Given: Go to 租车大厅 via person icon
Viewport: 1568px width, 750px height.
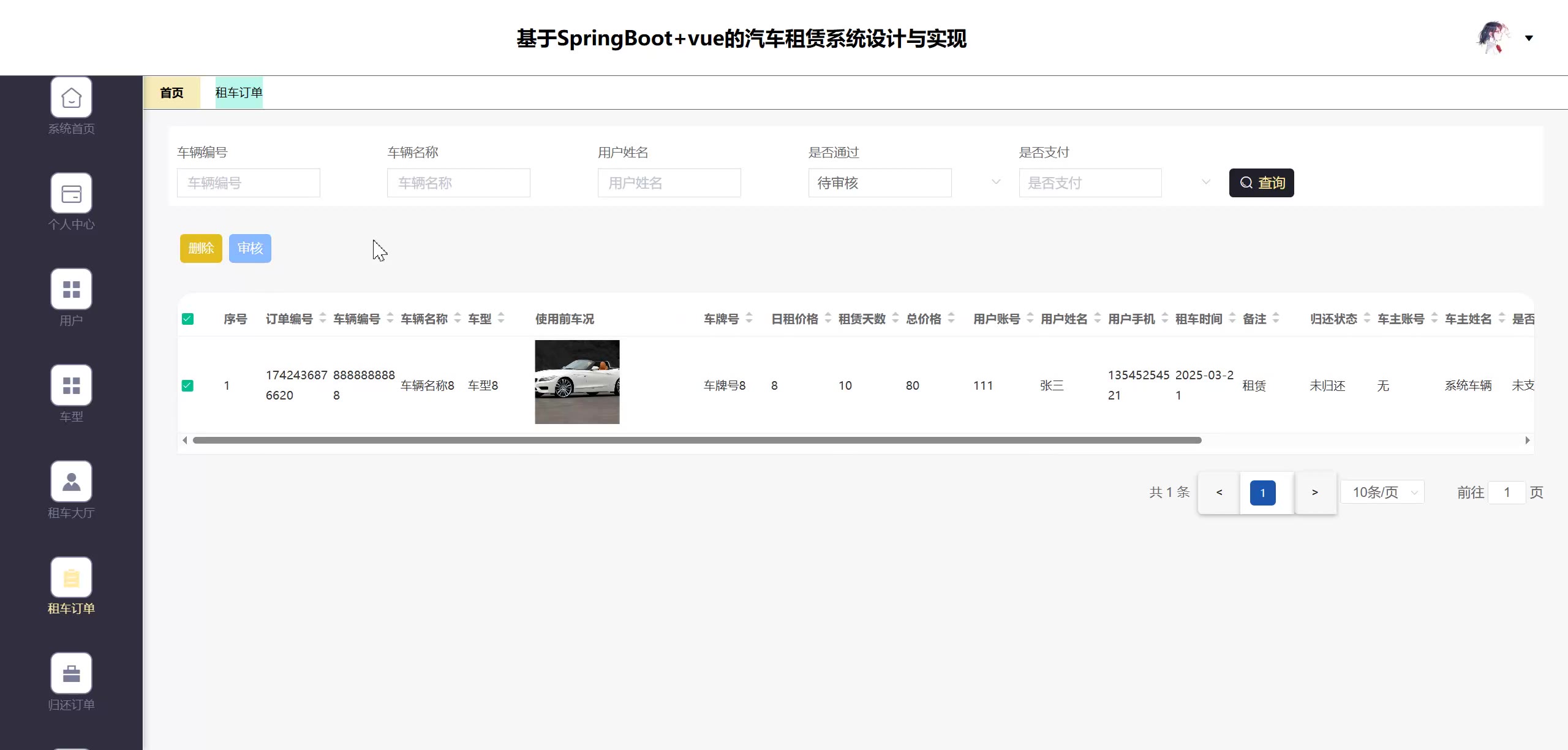Looking at the screenshot, I should (x=71, y=482).
